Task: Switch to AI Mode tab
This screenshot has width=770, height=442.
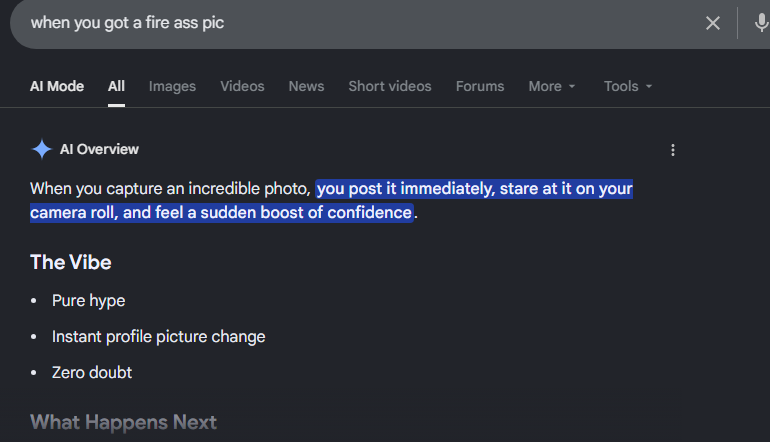Action: [57, 86]
